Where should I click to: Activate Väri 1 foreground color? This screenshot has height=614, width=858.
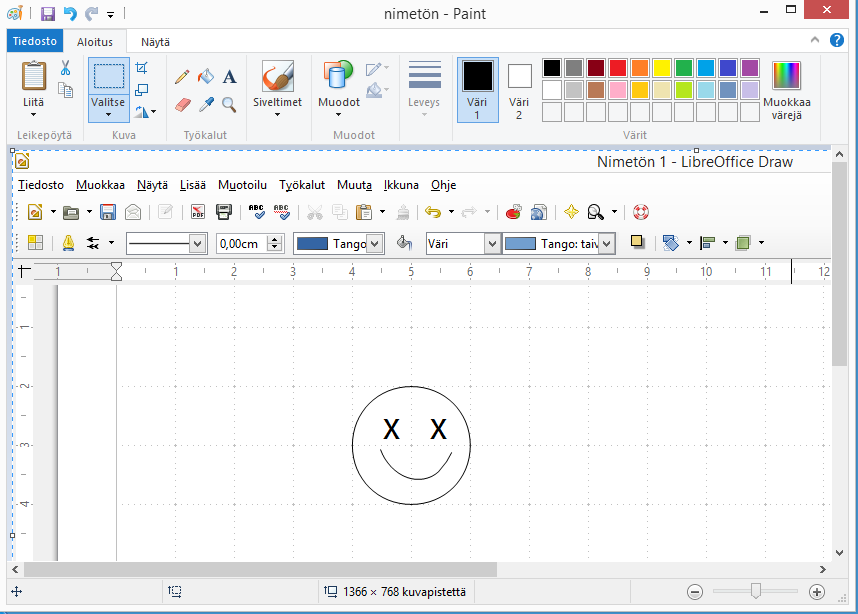pyautogui.click(x=477, y=89)
